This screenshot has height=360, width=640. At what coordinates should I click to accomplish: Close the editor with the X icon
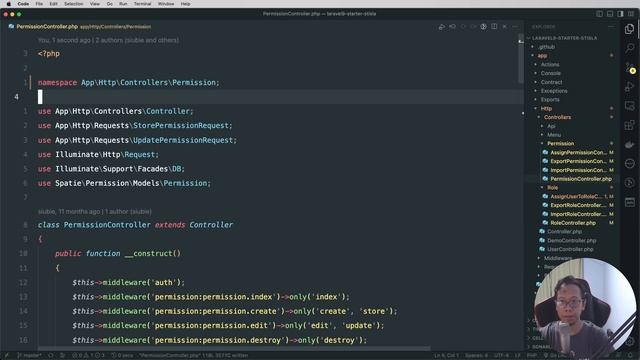[504, 27]
